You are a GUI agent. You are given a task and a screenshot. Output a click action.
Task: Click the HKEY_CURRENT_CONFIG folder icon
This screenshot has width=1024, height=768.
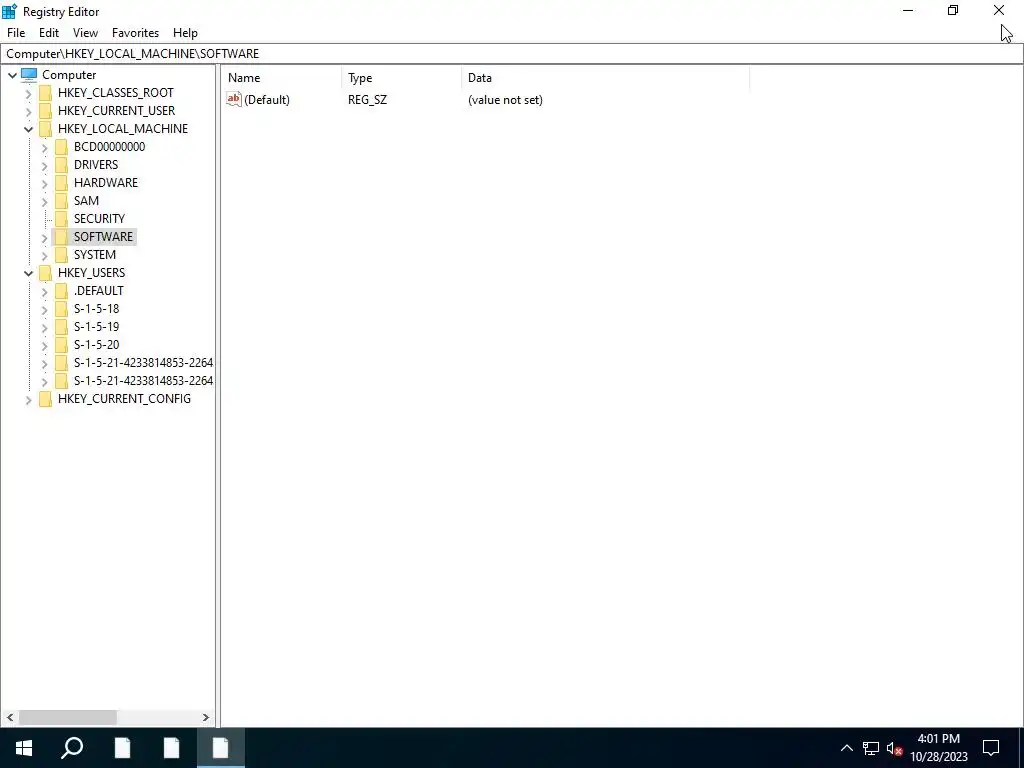tap(45, 398)
